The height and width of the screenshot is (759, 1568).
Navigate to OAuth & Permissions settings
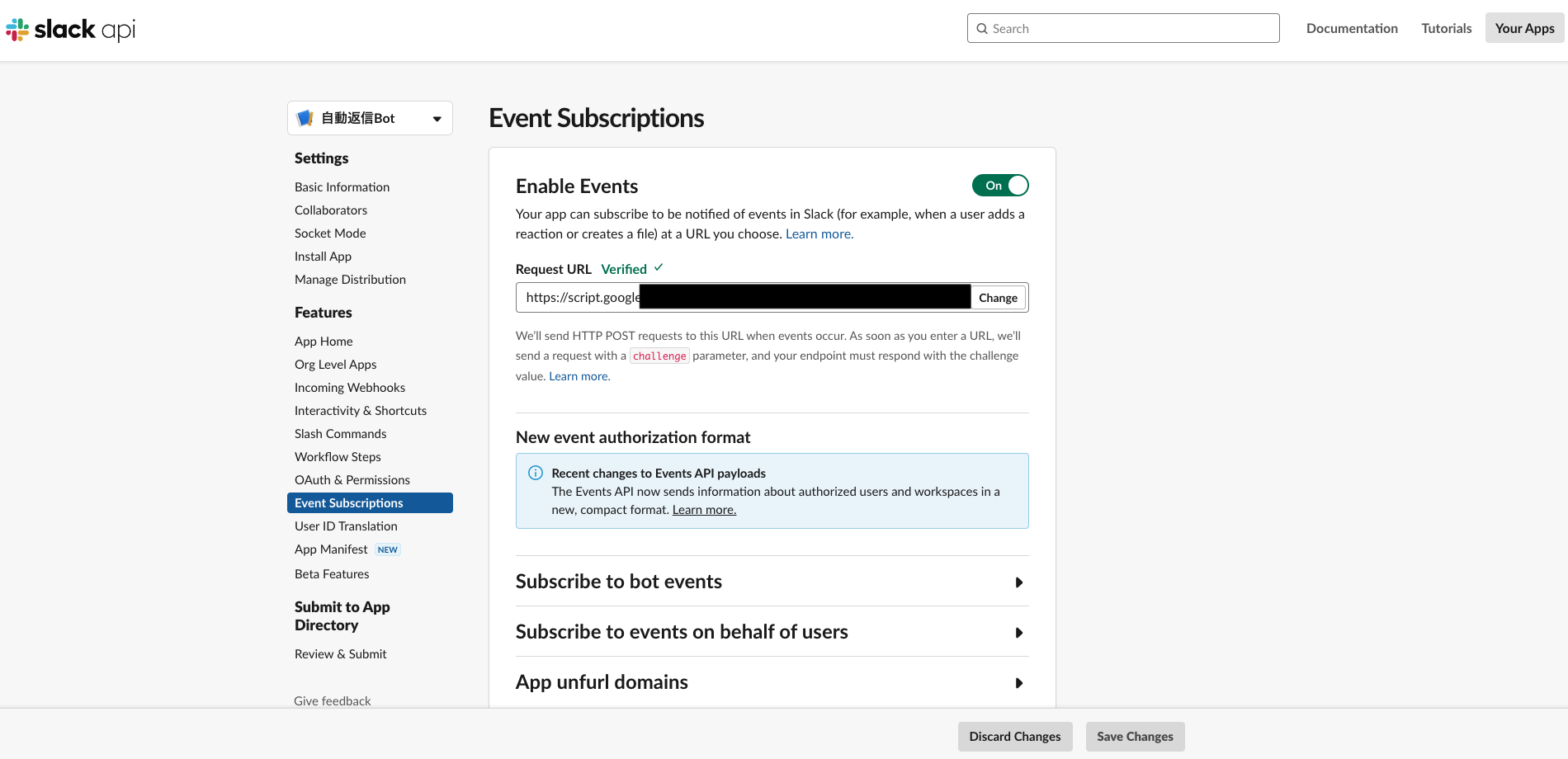point(352,479)
